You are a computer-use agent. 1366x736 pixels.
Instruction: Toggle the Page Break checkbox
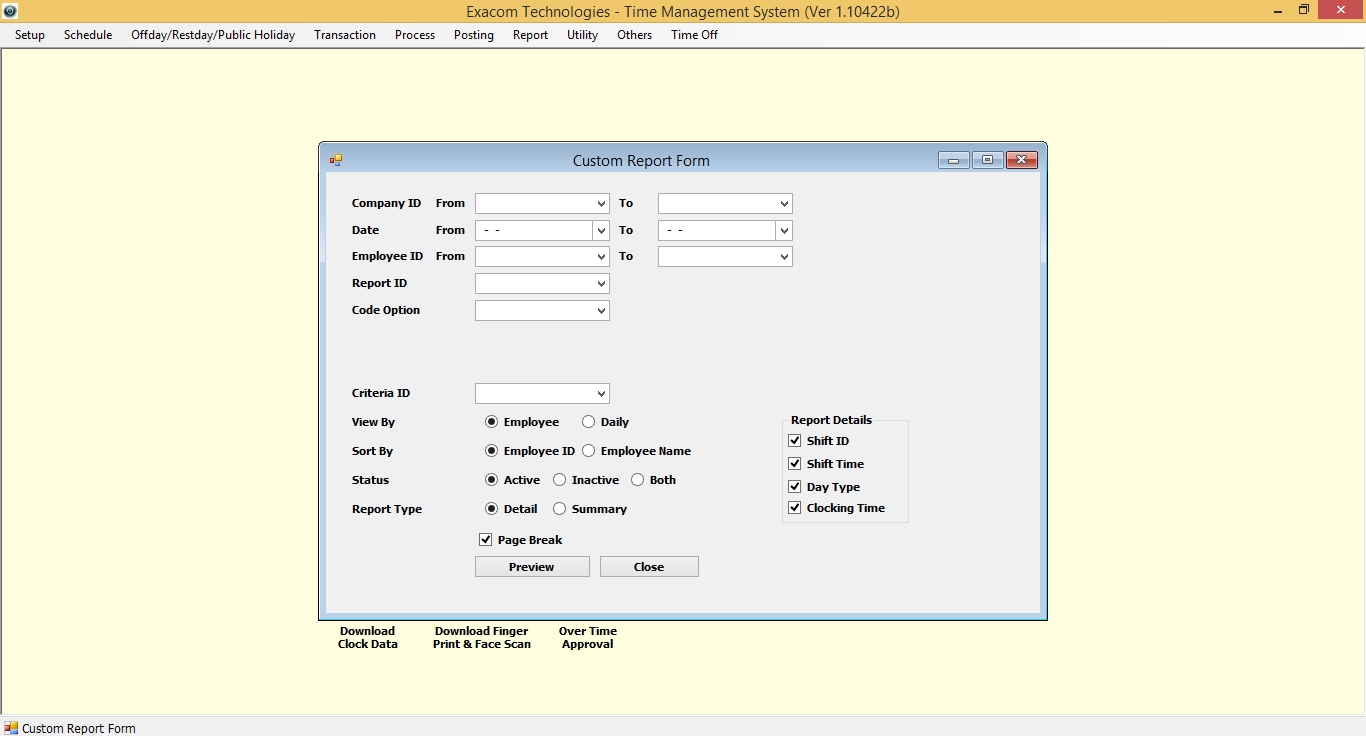tap(486, 540)
